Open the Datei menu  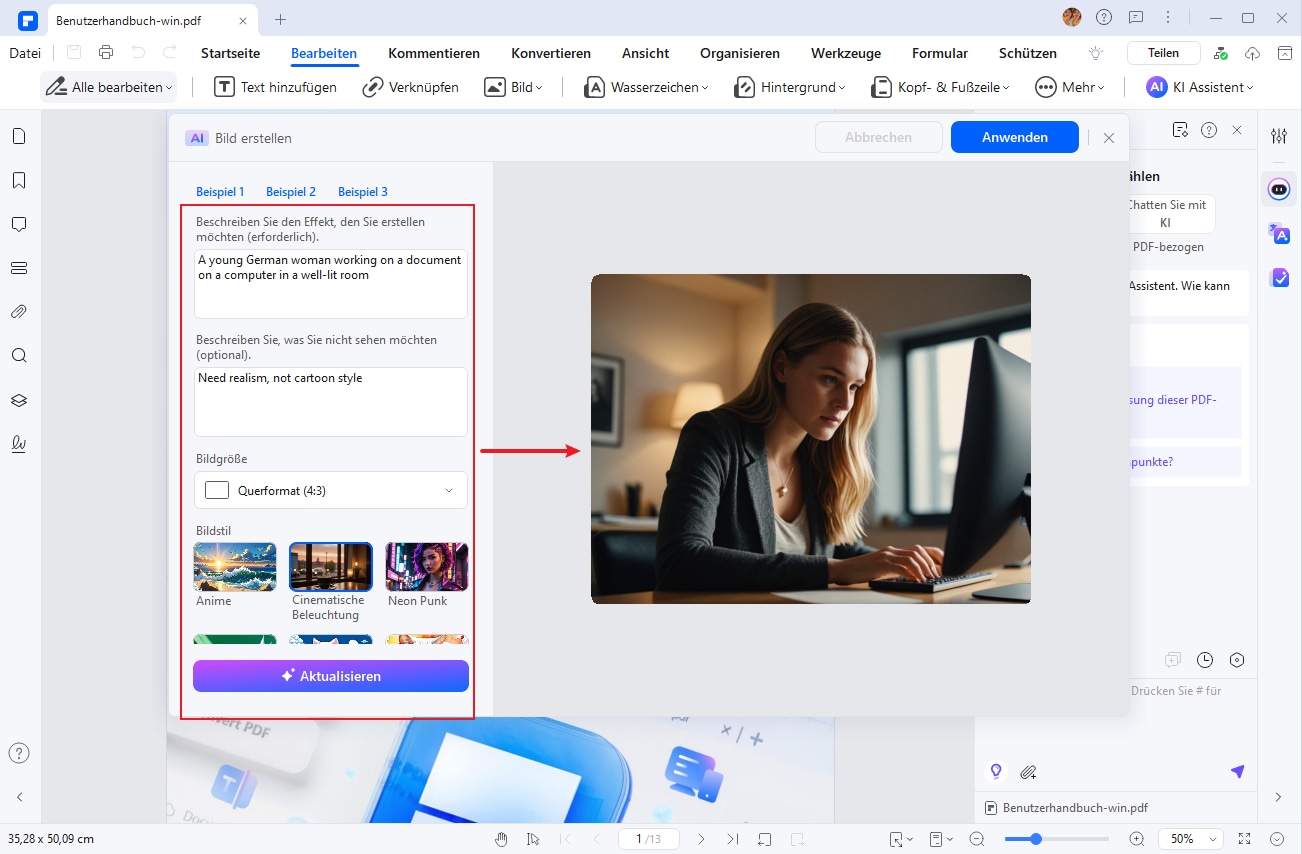coord(25,53)
